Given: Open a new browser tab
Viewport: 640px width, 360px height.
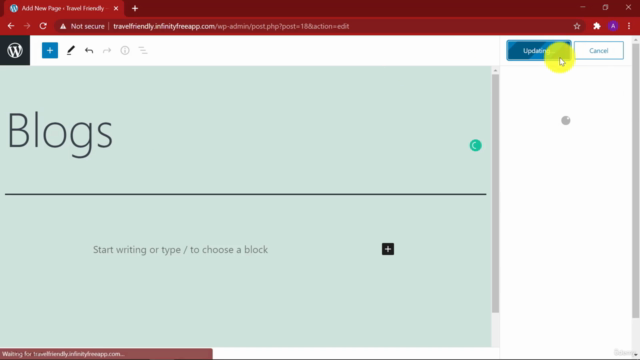Looking at the screenshot, I should (135, 8).
